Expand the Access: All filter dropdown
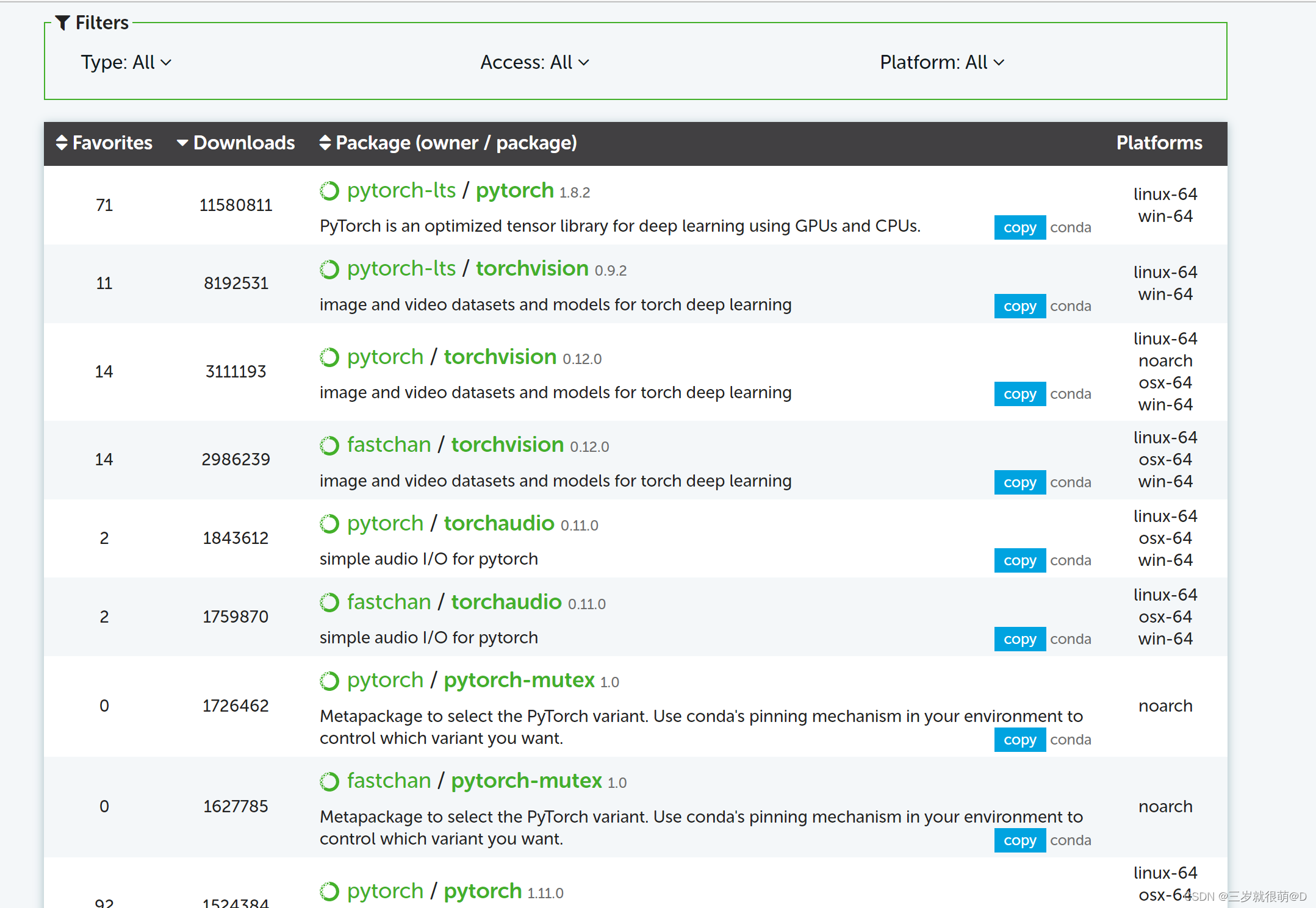 [x=534, y=62]
